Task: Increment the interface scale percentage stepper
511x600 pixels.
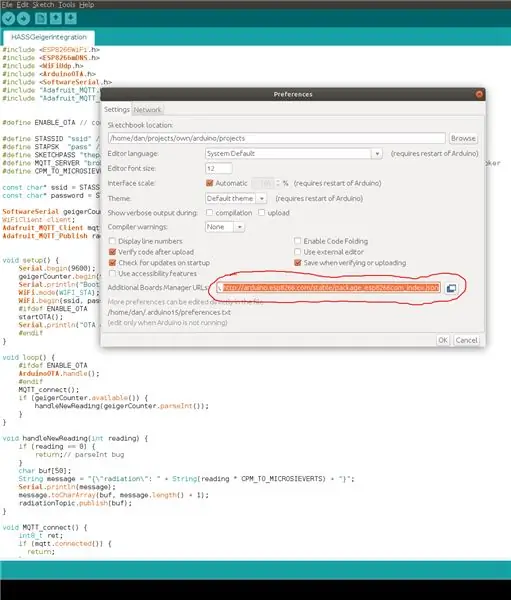Action: pyautogui.click(x=278, y=181)
